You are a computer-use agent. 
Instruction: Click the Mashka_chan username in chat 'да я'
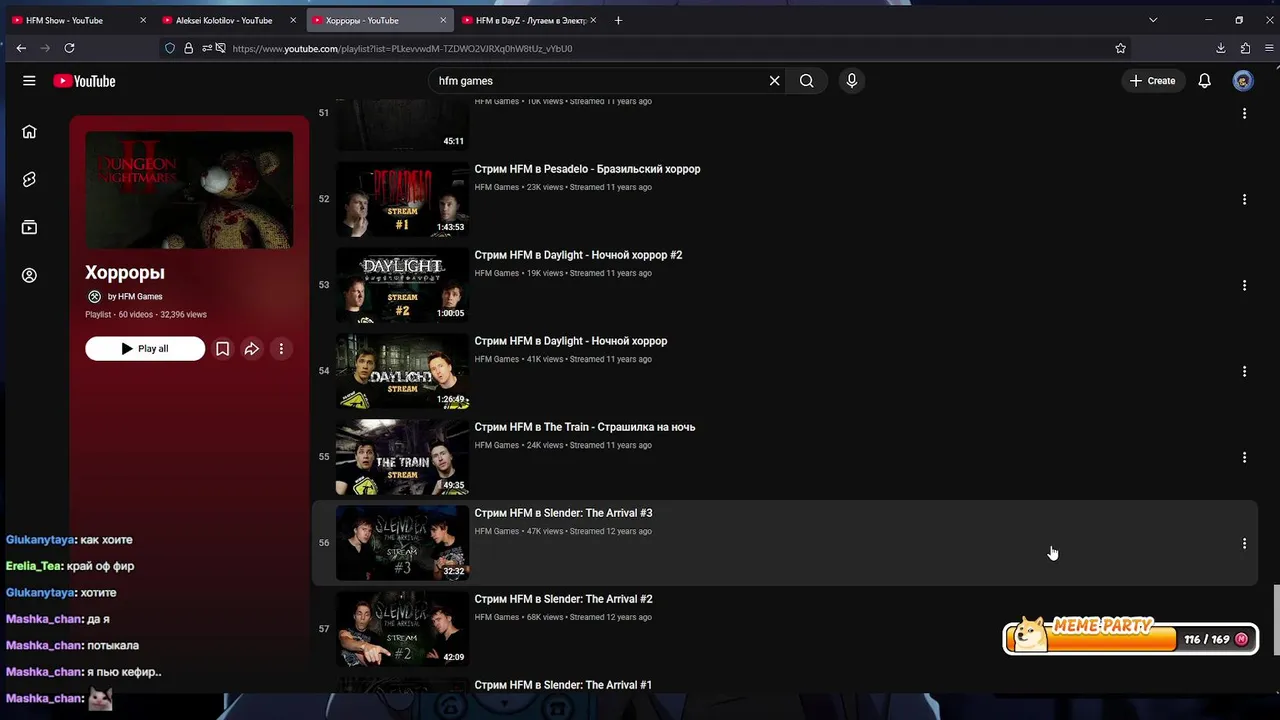44,619
